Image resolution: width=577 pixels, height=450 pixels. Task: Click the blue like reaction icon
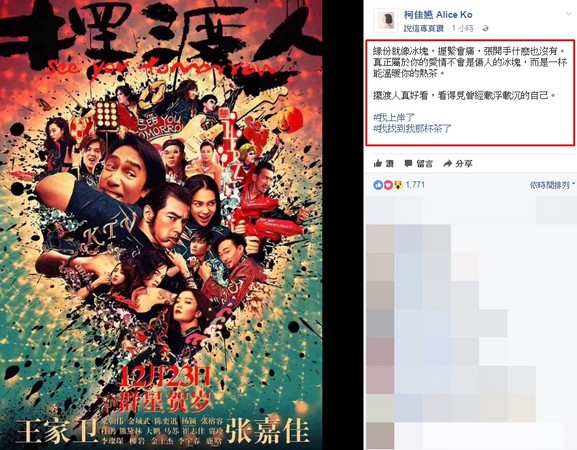pyautogui.click(x=378, y=185)
